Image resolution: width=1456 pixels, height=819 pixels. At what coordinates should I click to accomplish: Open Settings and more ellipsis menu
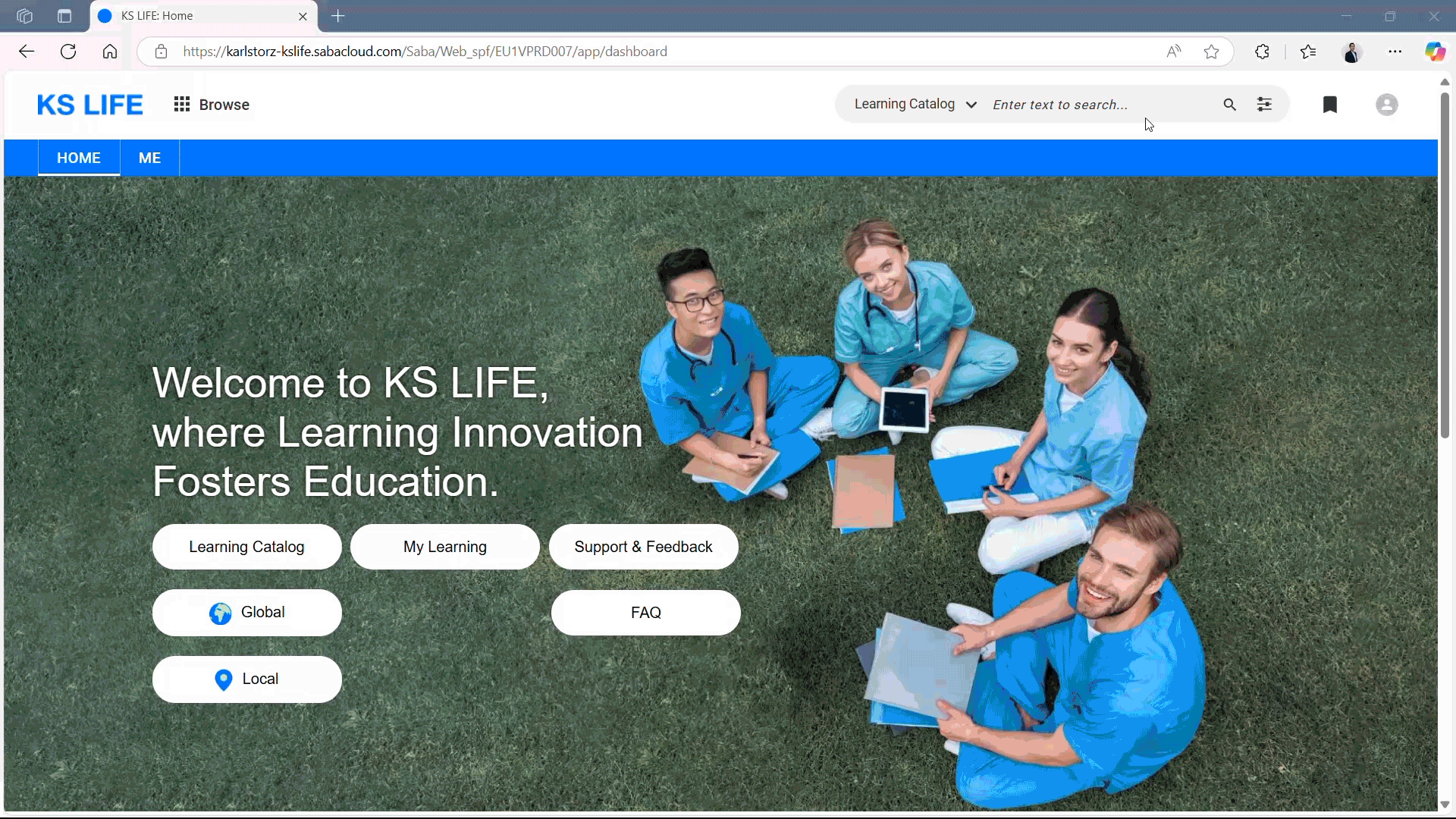click(x=1395, y=52)
